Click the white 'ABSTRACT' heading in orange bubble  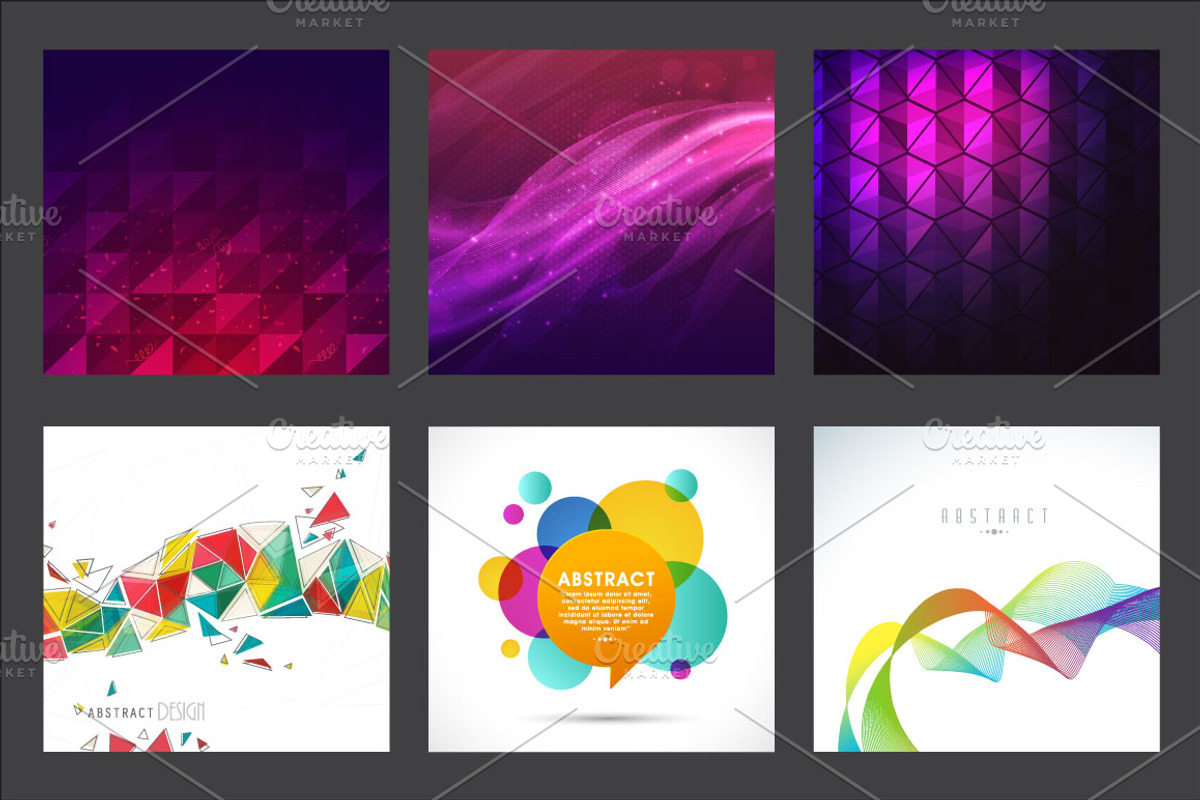(606, 579)
